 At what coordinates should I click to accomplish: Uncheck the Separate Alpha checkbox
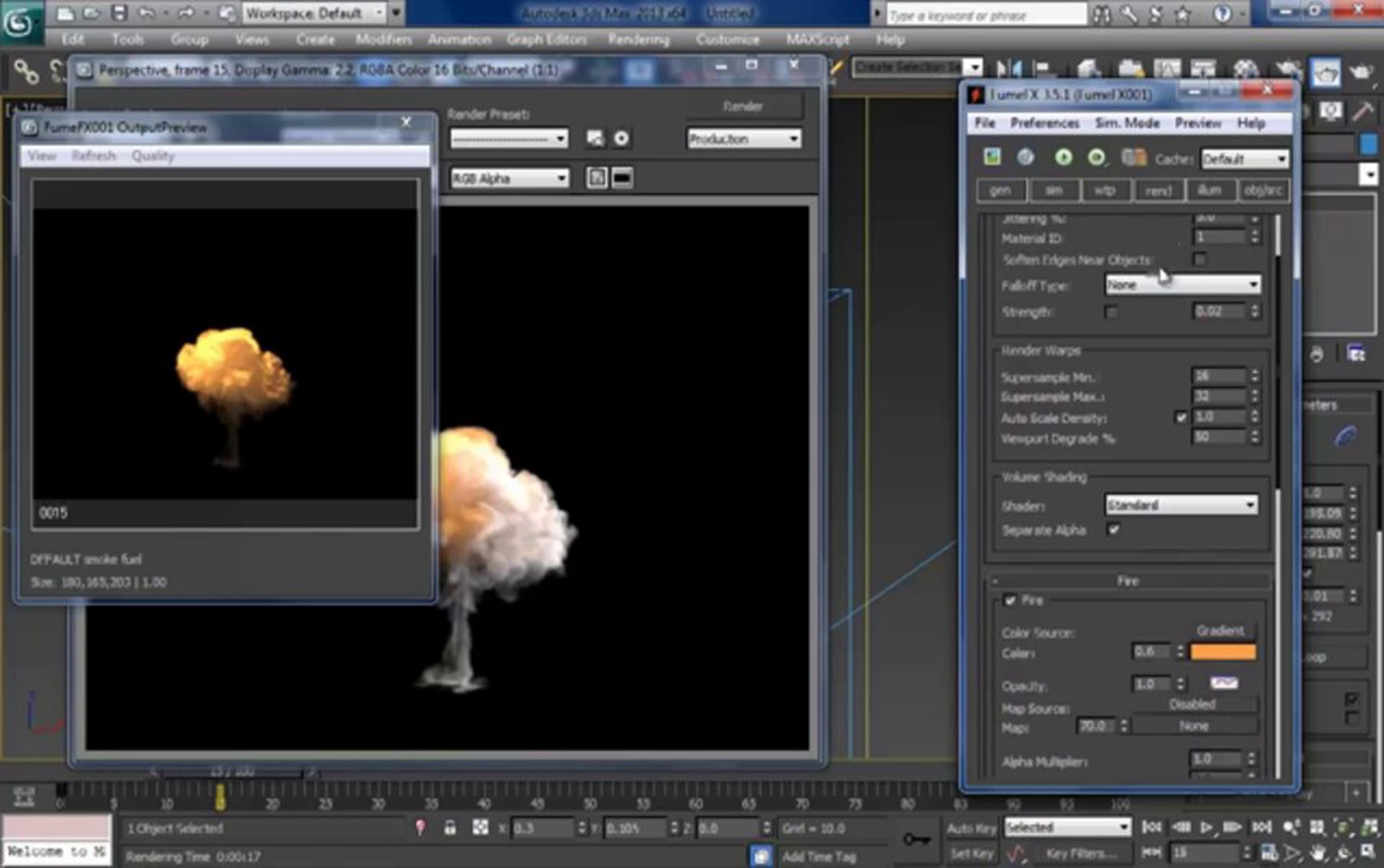pos(1114,529)
